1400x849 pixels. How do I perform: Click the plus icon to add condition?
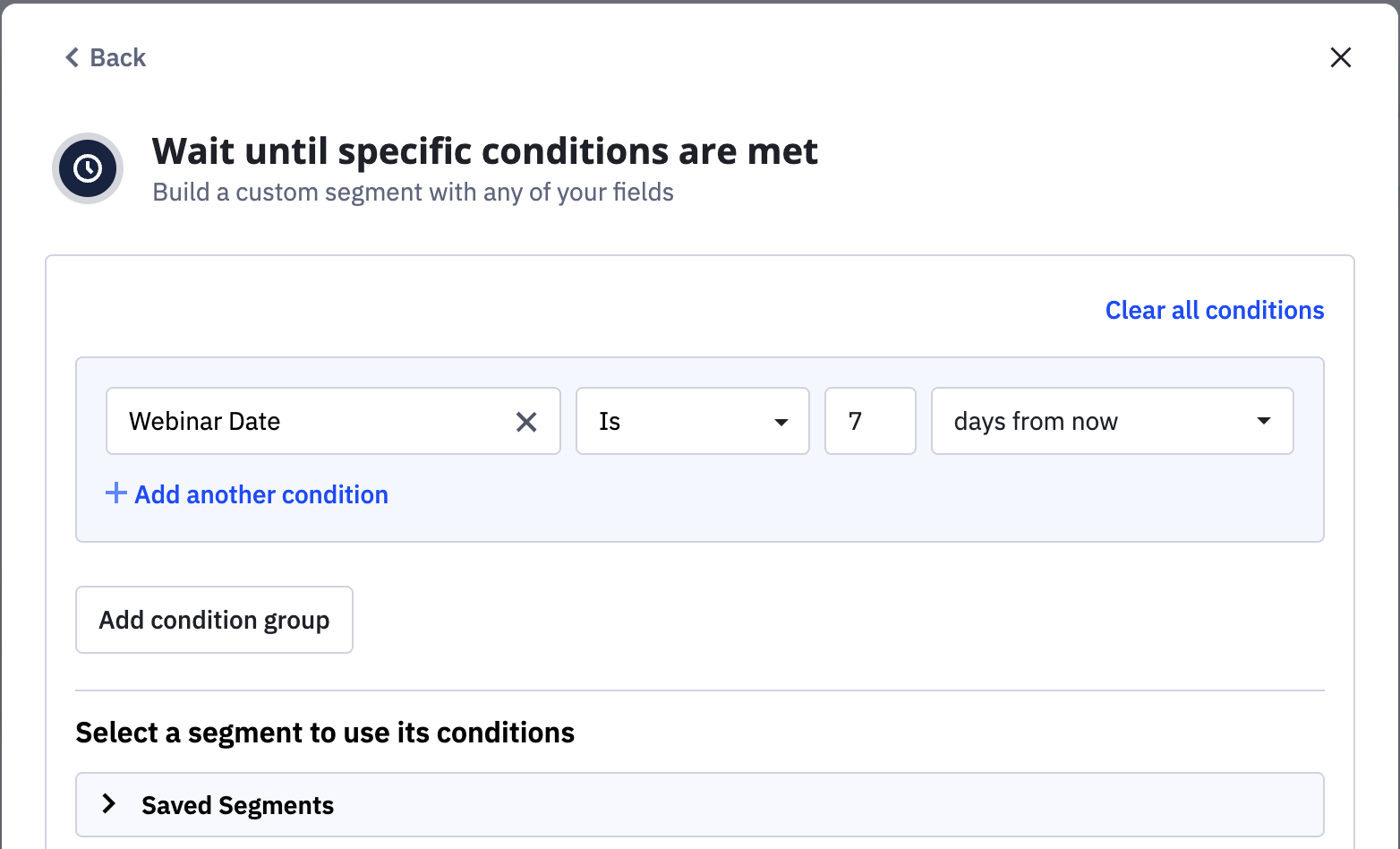pos(115,493)
